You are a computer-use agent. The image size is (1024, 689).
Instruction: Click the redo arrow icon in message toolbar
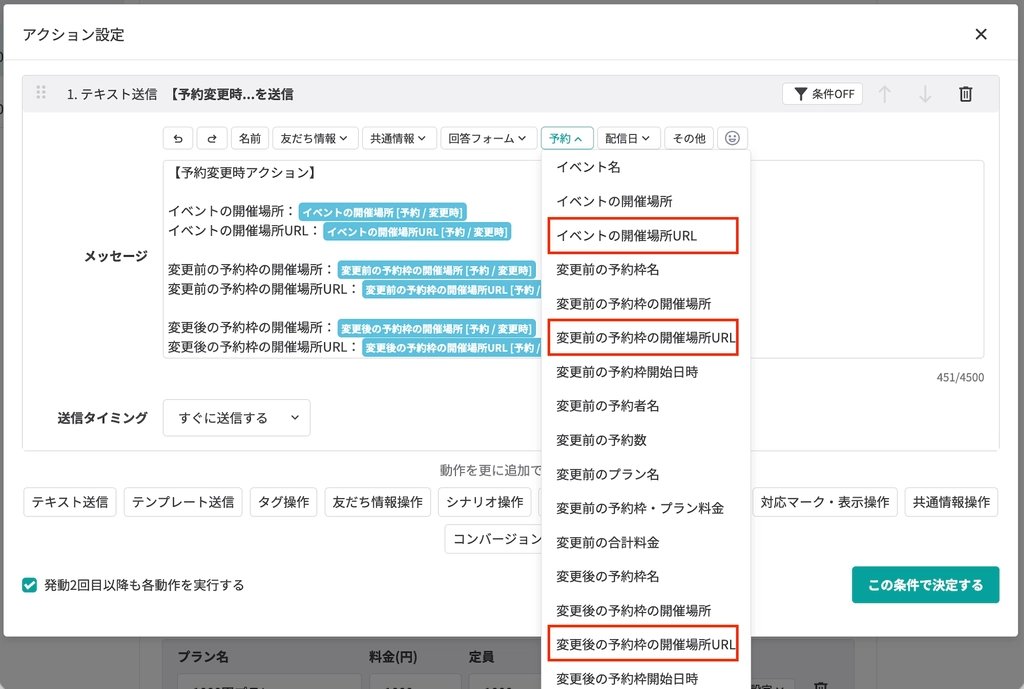click(x=212, y=138)
